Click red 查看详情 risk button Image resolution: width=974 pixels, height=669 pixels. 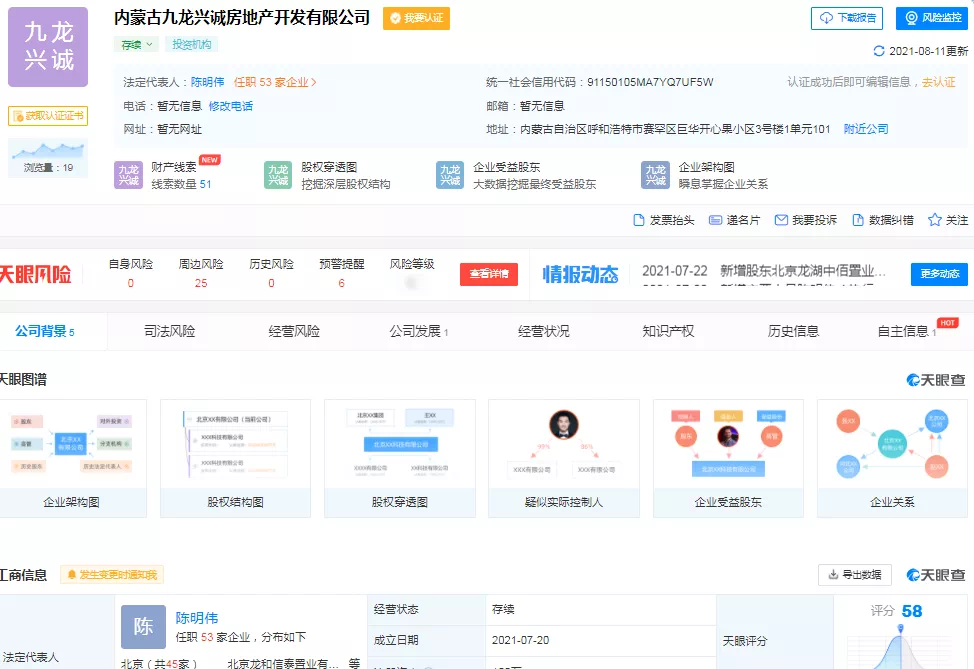(x=489, y=274)
